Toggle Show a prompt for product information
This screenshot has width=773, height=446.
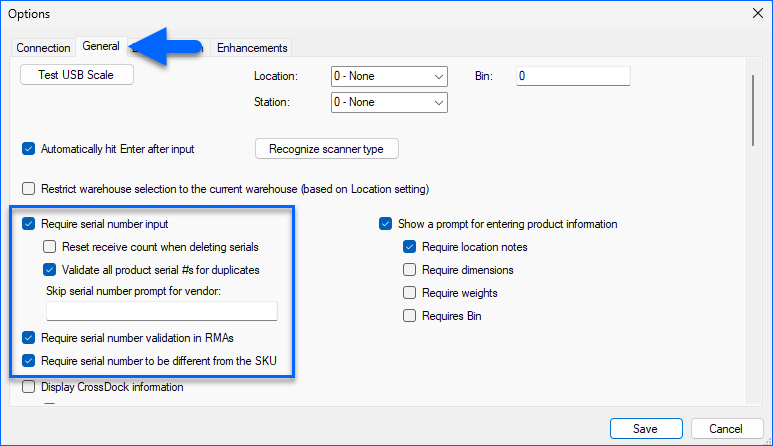pyautogui.click(x=386, y=224)
